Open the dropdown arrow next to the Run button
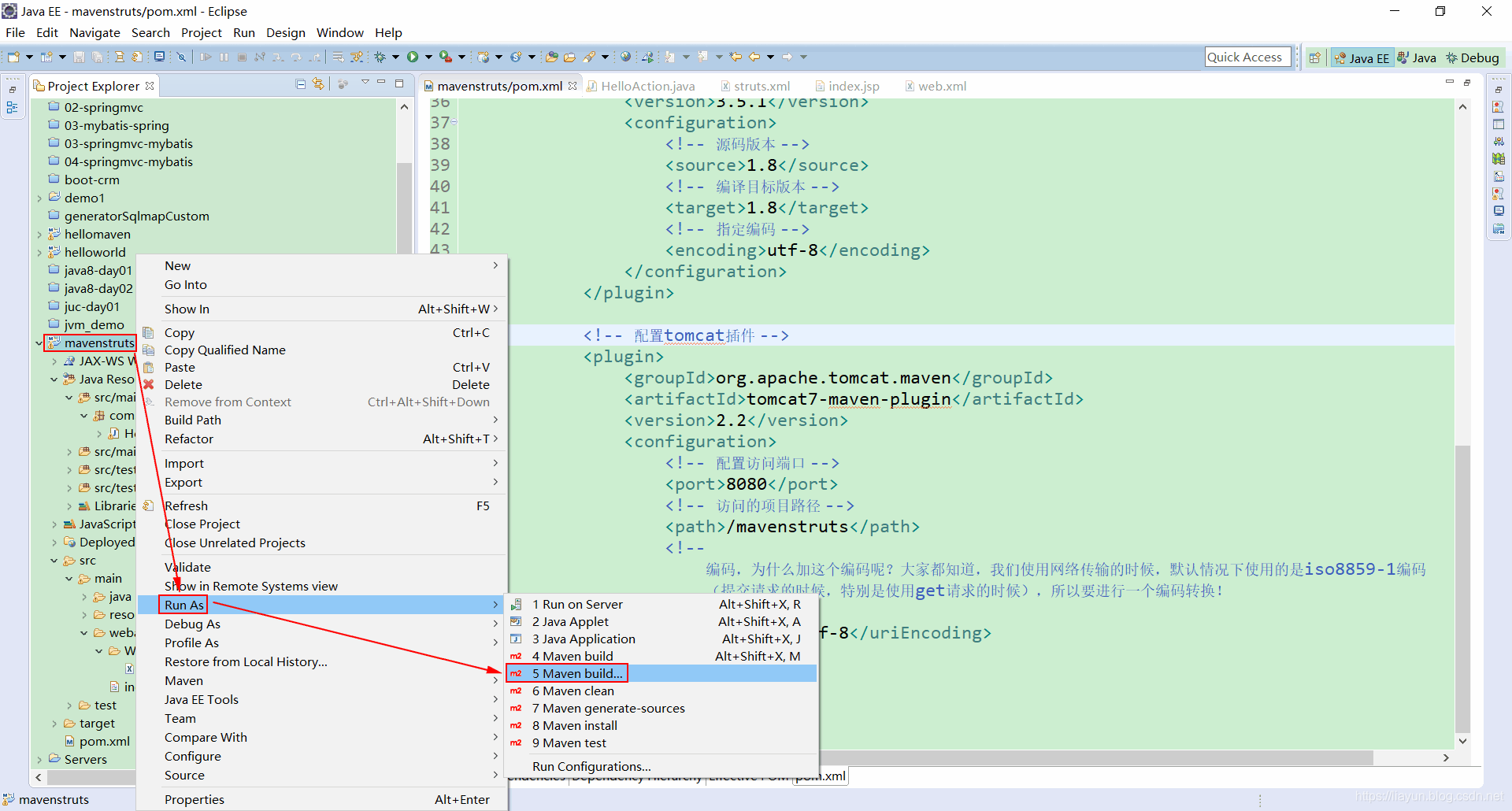This screenshot has width=1512, height=811. pos(428,57)
